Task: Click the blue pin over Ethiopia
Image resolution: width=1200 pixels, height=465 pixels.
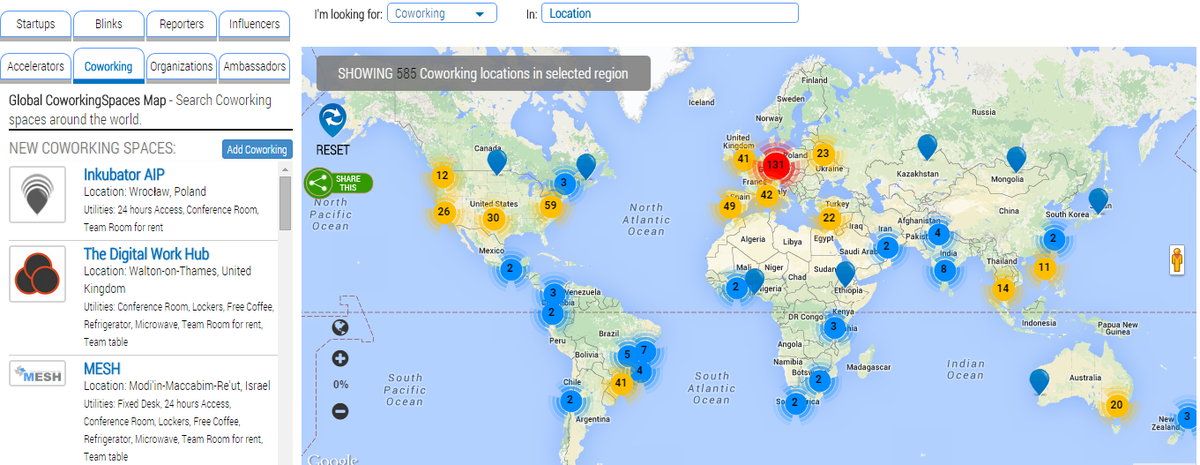Action: 845,273
